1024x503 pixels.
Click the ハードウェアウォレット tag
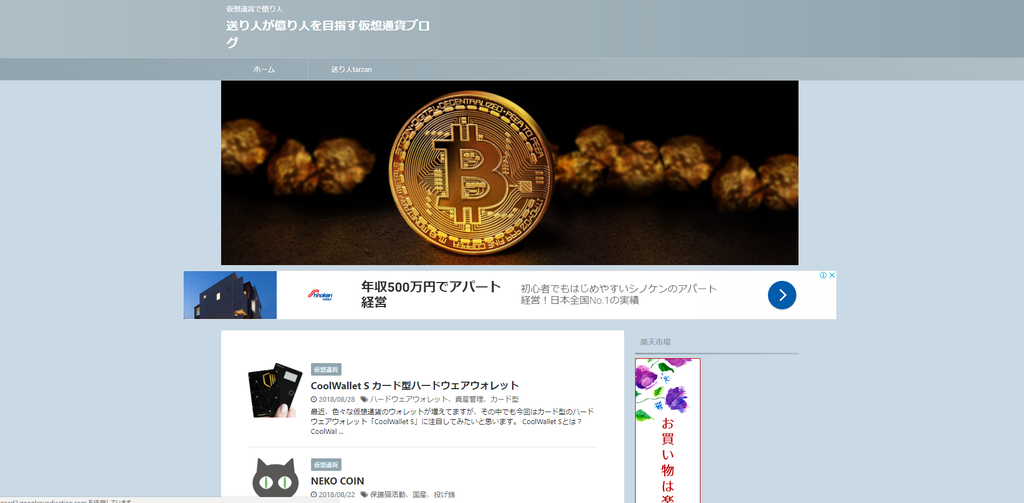point(409,399)
